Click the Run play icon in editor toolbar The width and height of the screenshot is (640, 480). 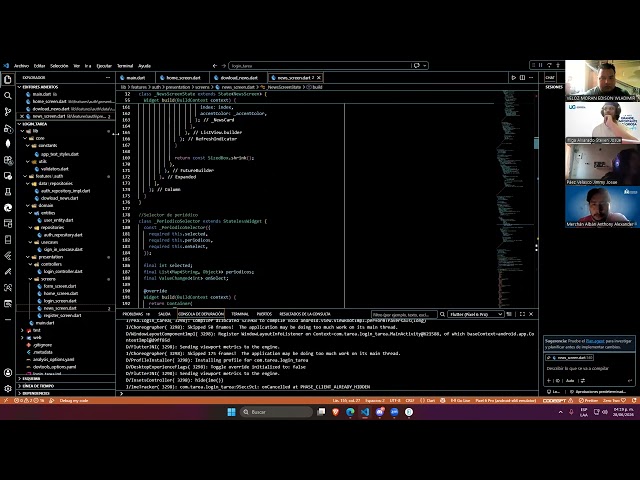pos(513,78)
